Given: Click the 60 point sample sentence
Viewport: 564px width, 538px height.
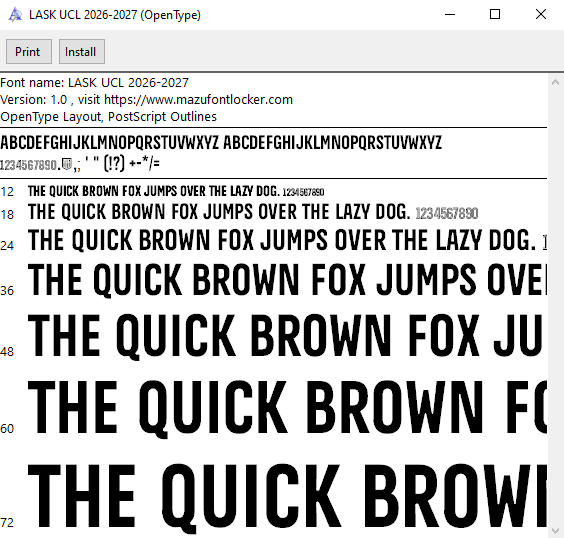Looking at the screenshot, I should (x=287, y=409).
